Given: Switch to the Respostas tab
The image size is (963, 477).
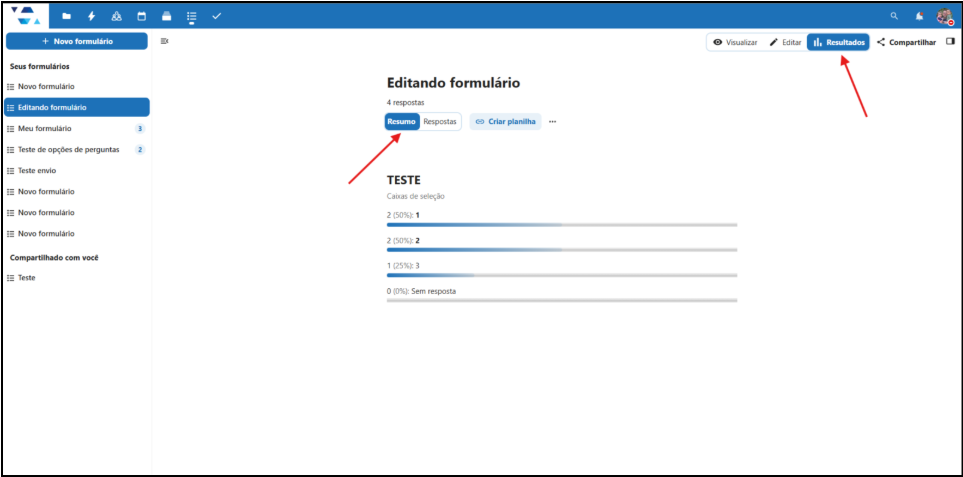Looking at the screenshot, I should pyautogui.click(x=440, y=122).
